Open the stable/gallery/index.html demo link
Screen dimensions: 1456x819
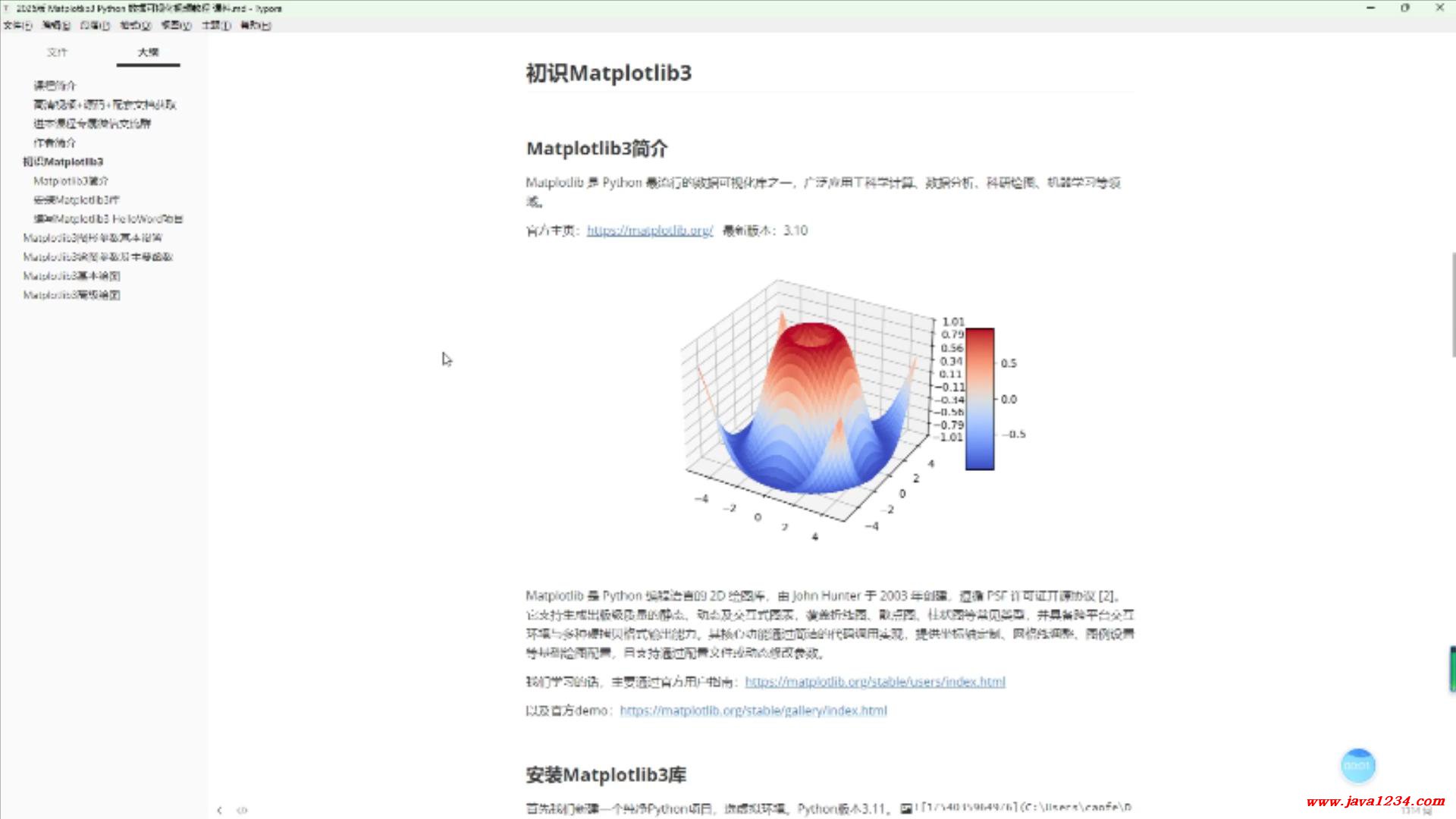point(753,711)
